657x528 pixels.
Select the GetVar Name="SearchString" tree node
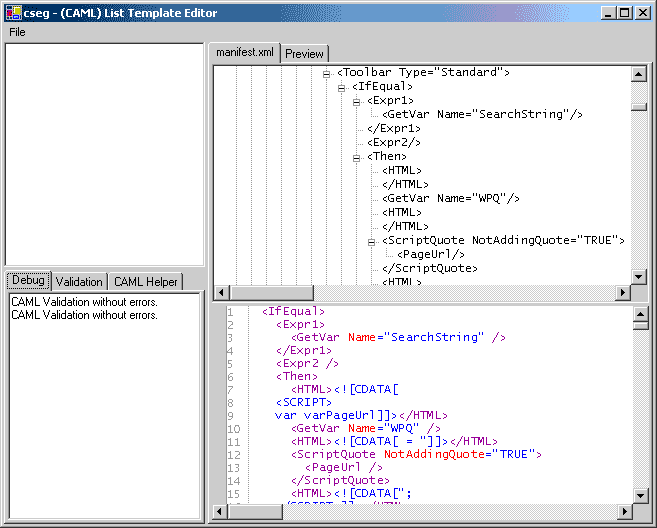pyautogui.click(x=482, y=114)
